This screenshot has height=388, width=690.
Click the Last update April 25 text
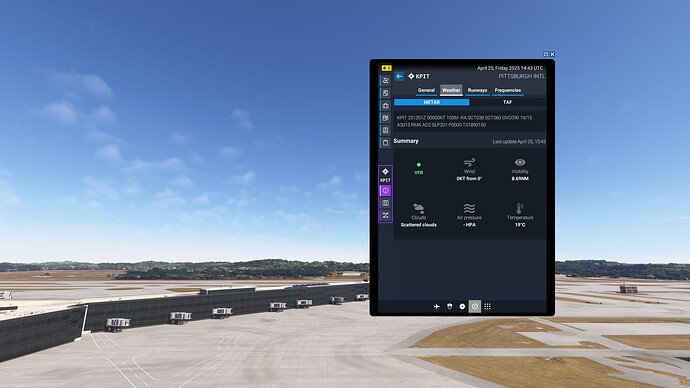[519, 142]
